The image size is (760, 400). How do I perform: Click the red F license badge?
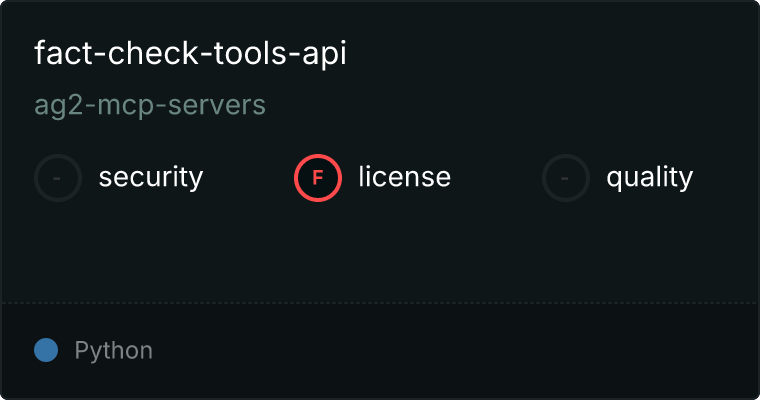point(318,178)
